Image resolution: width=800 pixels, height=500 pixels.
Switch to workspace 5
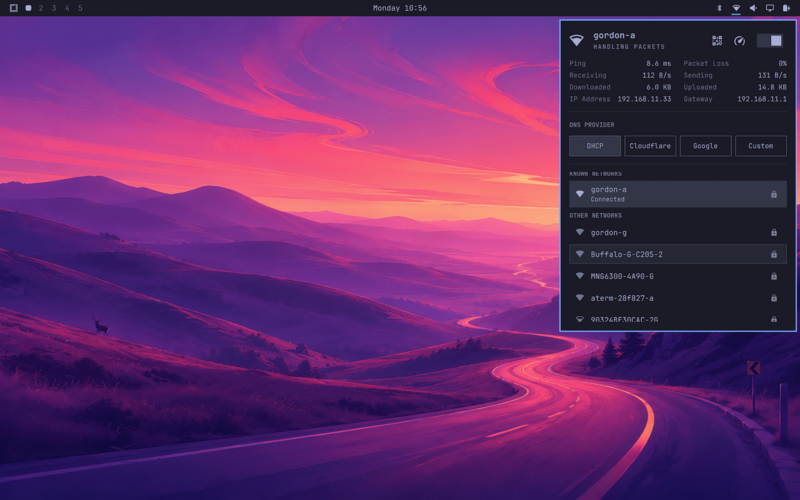[80, 8]
